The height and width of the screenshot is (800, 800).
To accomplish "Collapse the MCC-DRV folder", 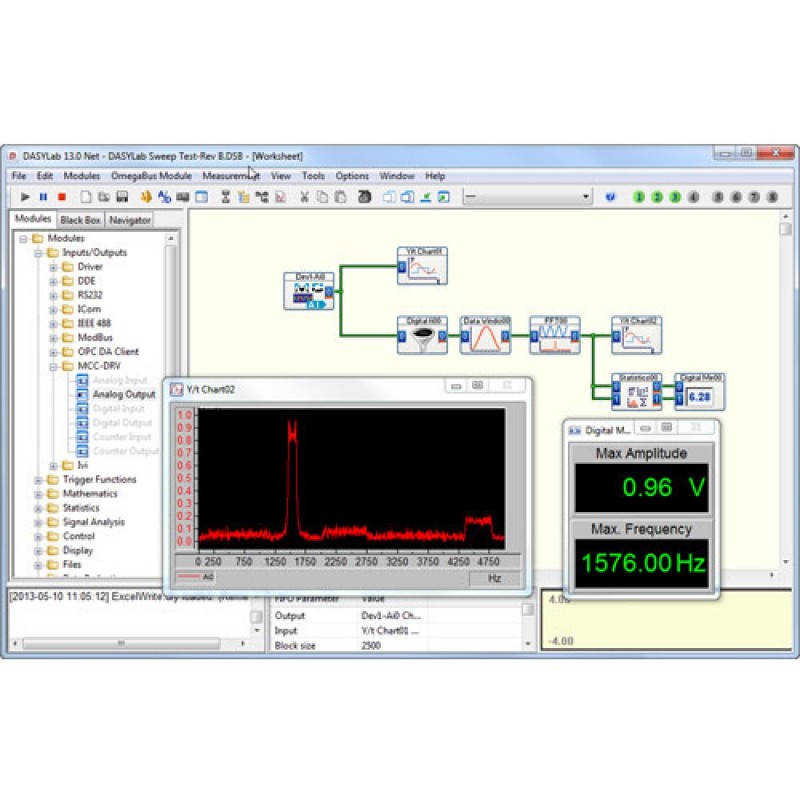I will tap(53, 366).
